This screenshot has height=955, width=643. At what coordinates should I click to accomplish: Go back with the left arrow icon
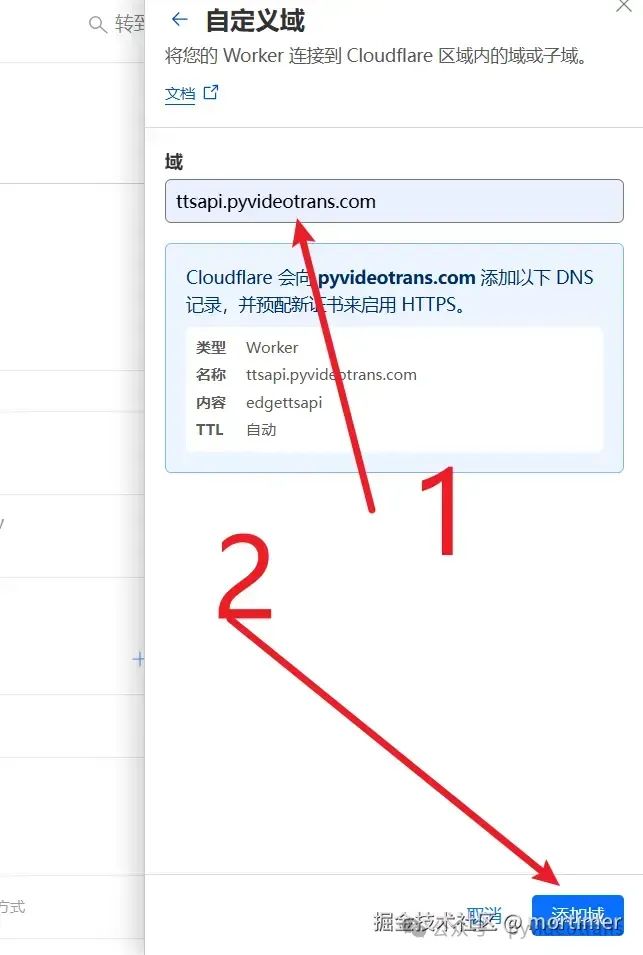pyautogui.click(x=180, y=19)
